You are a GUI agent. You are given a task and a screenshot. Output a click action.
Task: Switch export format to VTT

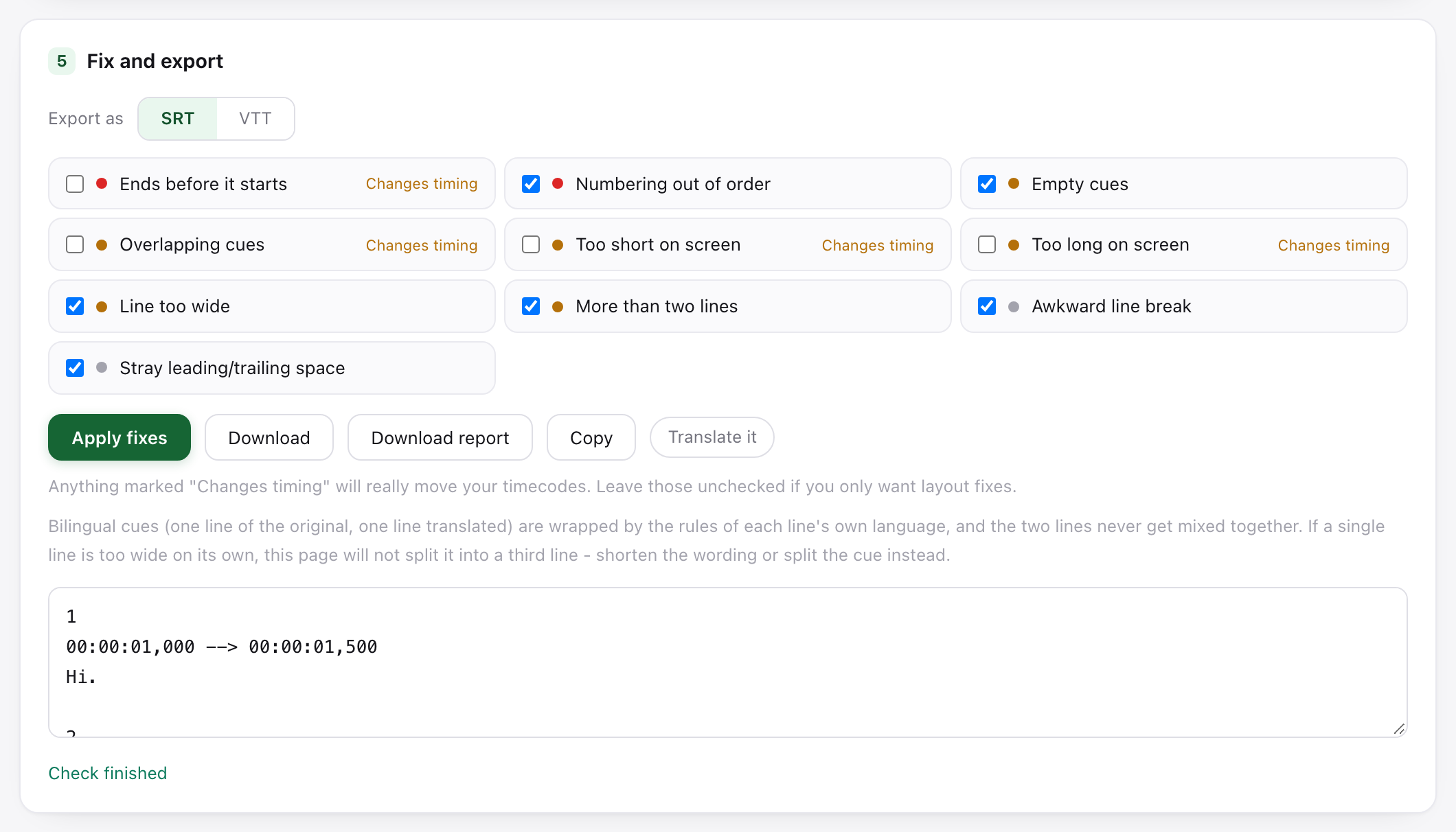click(255, 119)
